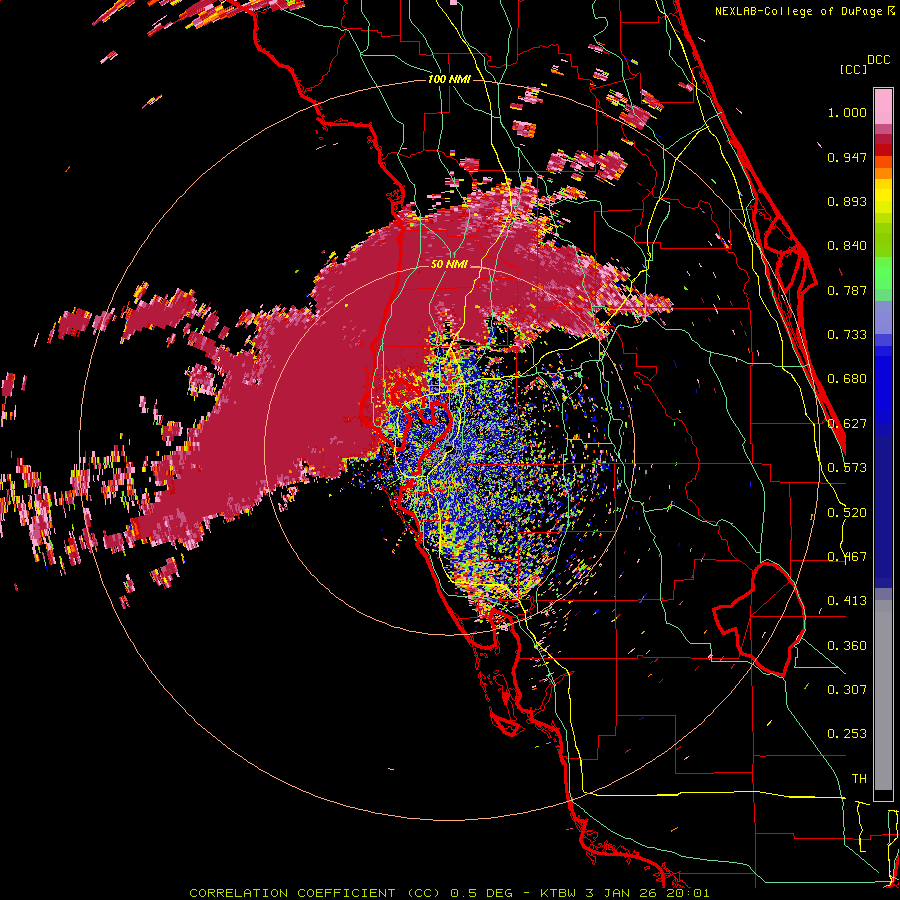Pick the bright green band on color bar

[x=883, y=273]
